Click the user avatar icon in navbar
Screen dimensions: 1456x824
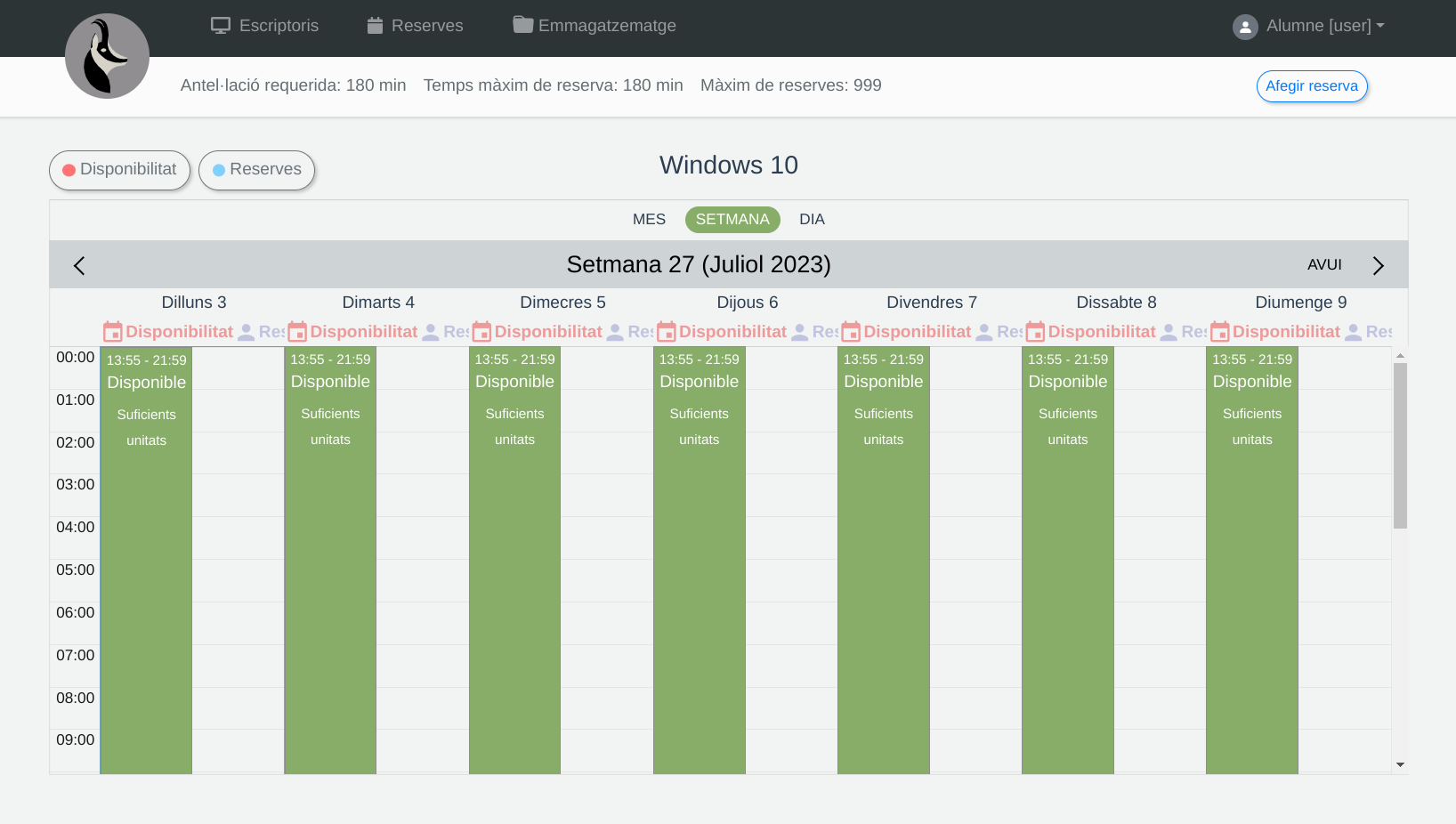[1244, 27]
